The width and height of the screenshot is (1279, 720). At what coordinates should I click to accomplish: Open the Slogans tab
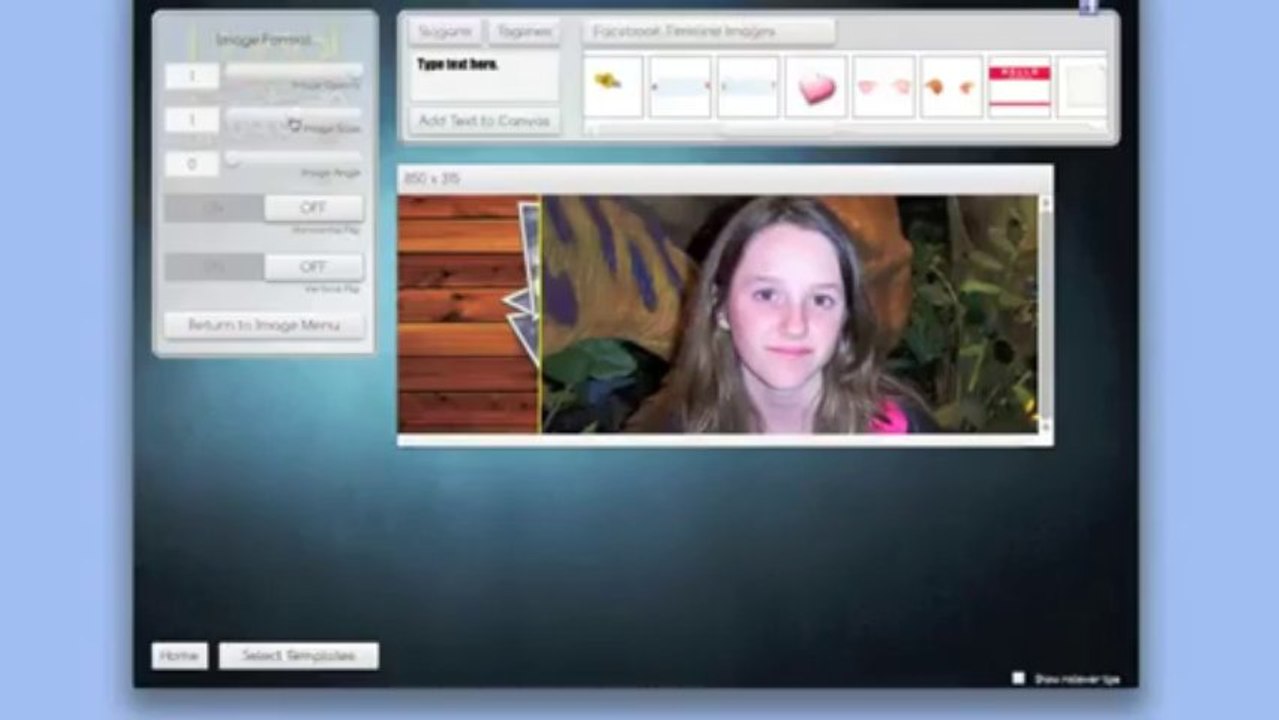(445, 32)
